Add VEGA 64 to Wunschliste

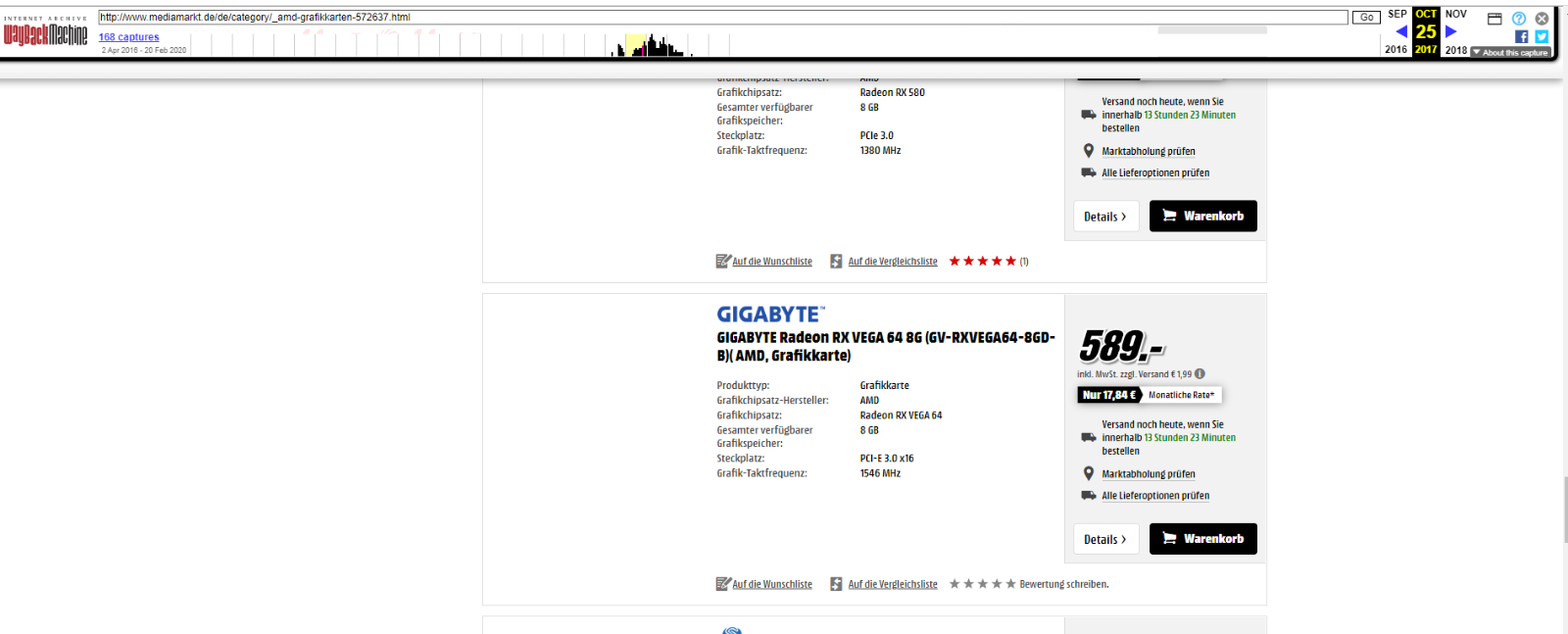coord(772,584)
